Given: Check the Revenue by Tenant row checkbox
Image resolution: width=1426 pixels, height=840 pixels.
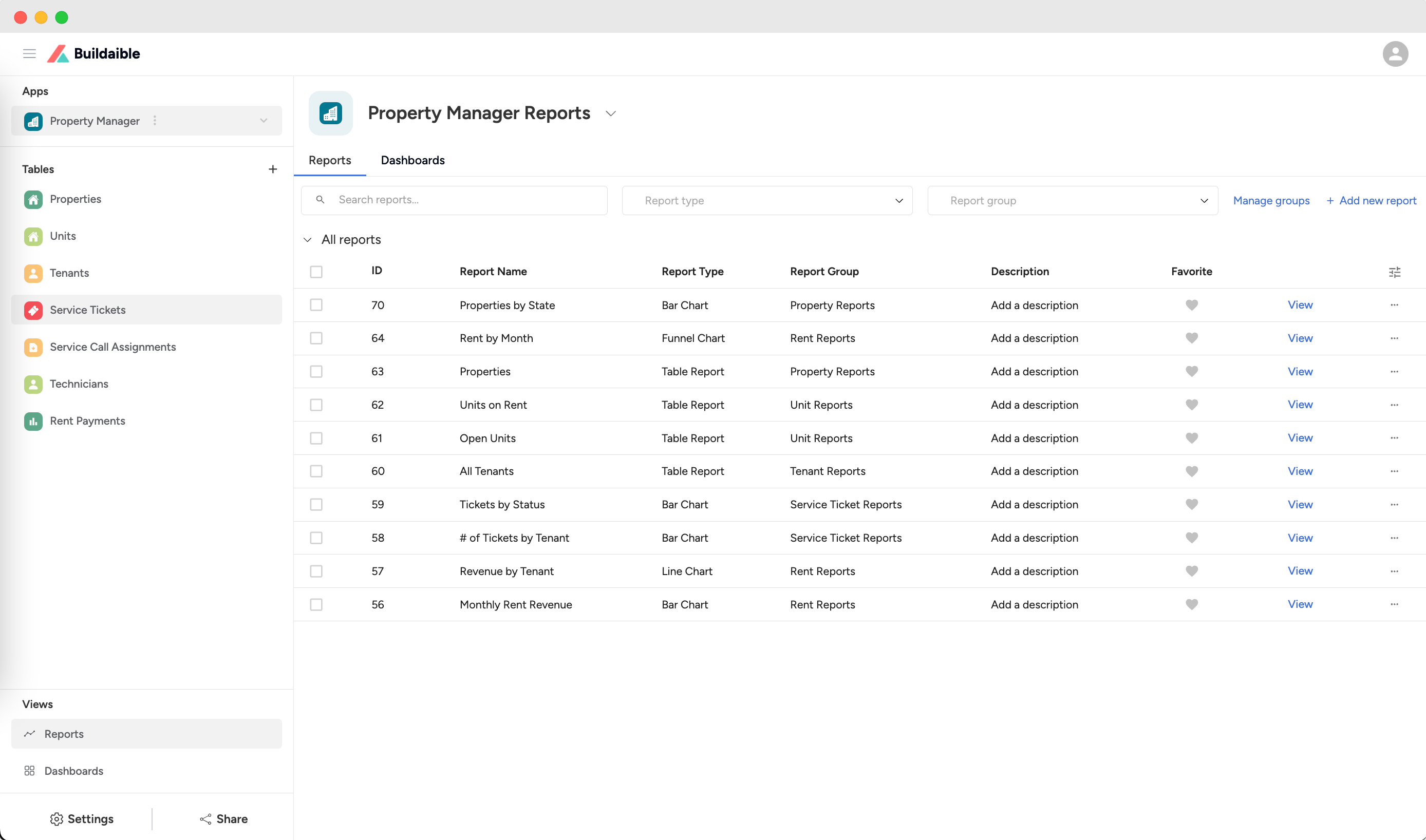Looking at the screenshot, I should coord(316,571).
